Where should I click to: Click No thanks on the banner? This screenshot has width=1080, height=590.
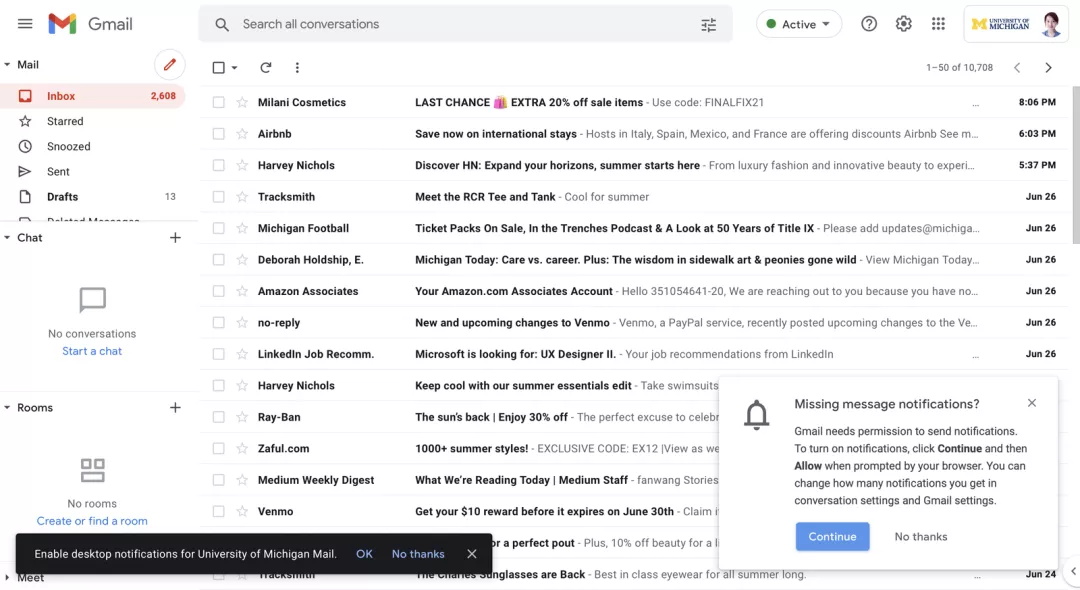(418, 554)
